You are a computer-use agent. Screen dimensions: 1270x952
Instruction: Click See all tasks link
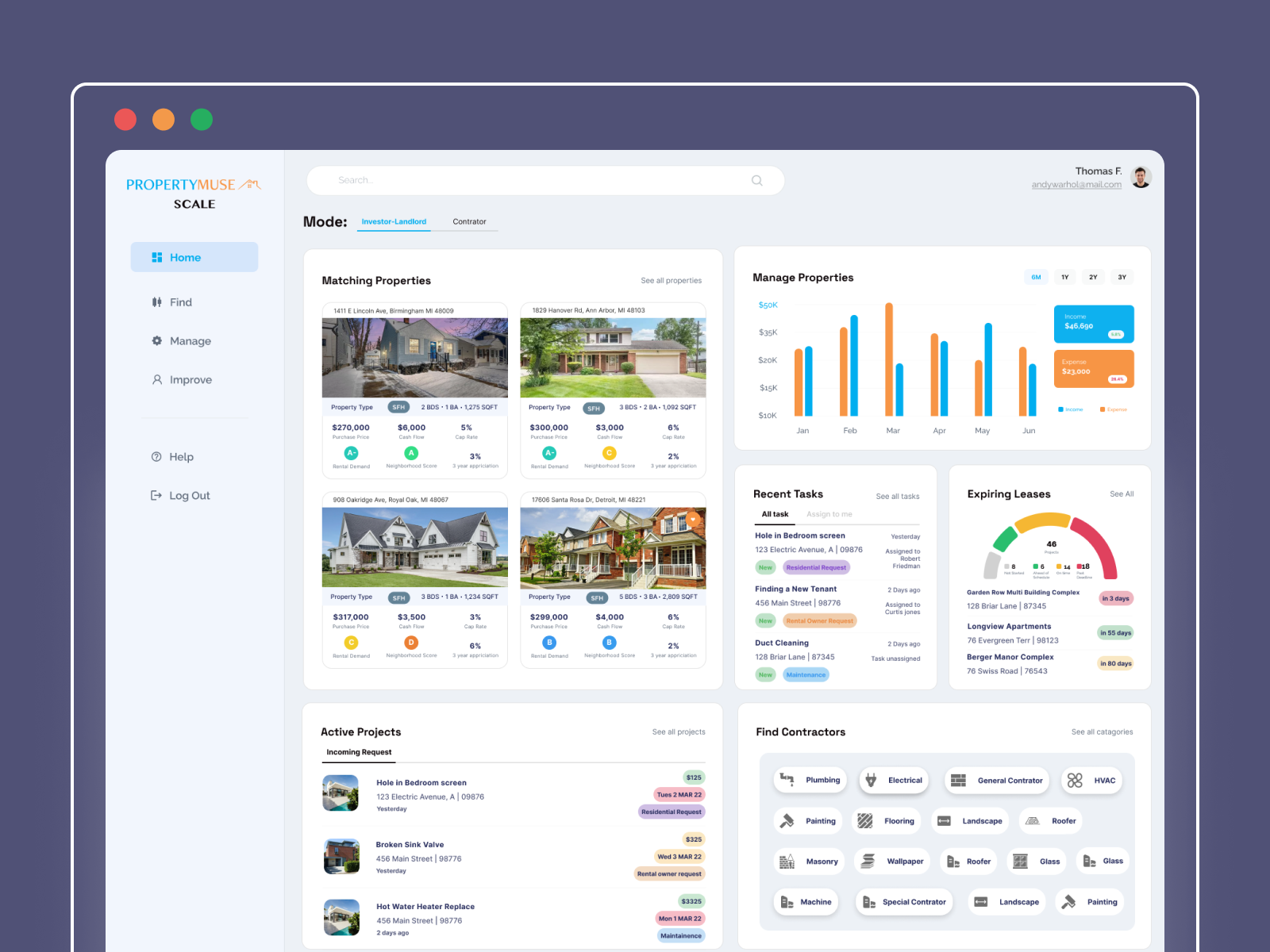pyautogui.click(x=898, y=497)
